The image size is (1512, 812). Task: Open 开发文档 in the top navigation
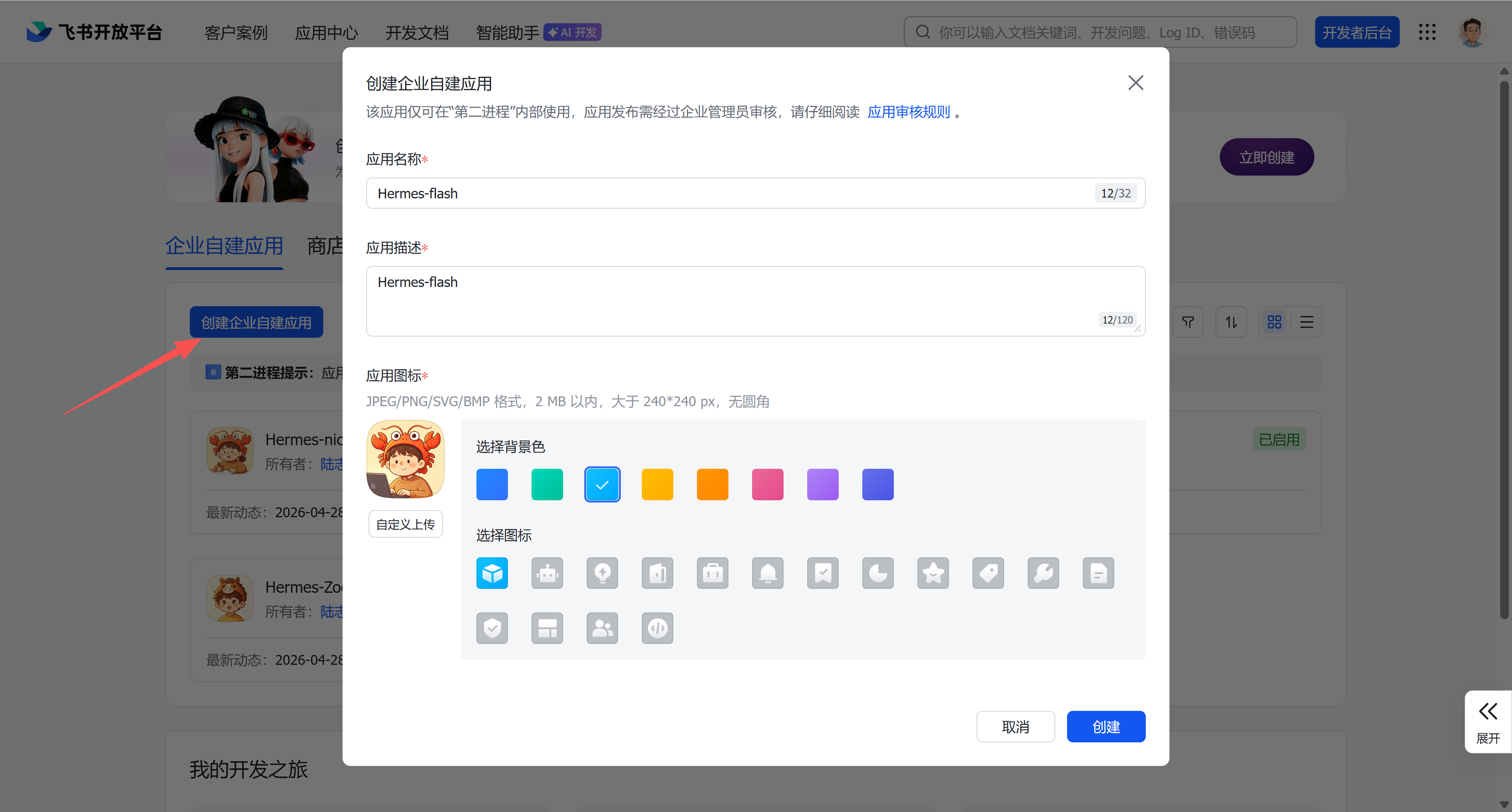click(417, 33)
